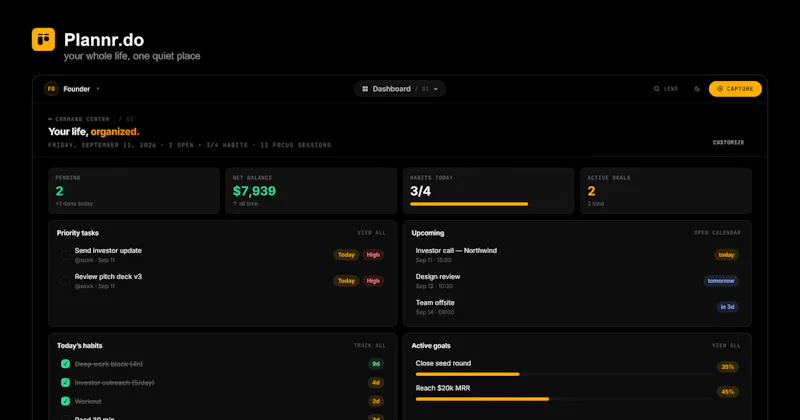Open the Net Balance card
Screen dimensions: 800x420
311,190
